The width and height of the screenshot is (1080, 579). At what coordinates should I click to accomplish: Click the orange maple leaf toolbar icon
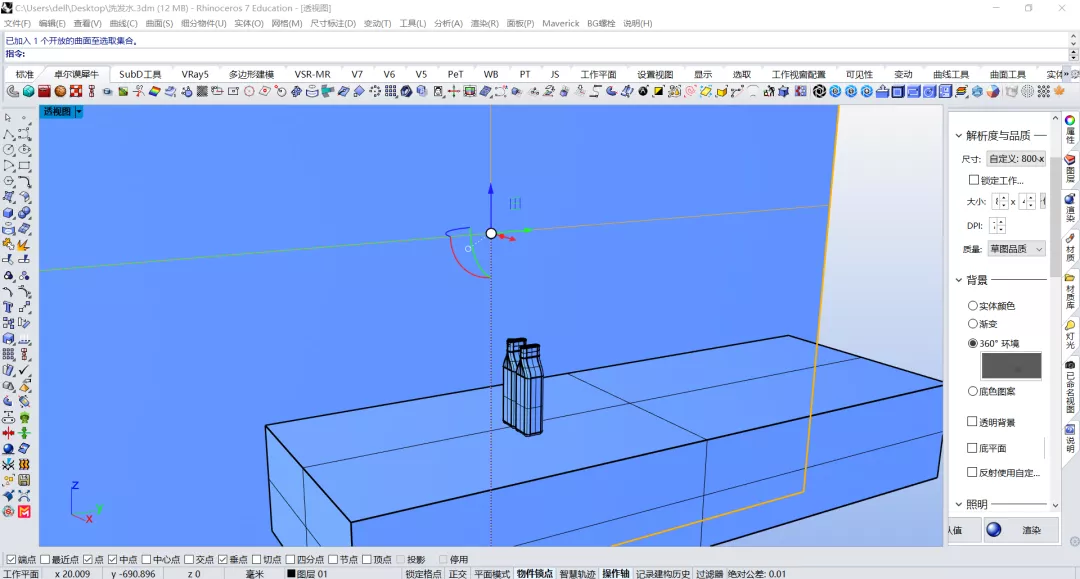[x=1059, y=92]
